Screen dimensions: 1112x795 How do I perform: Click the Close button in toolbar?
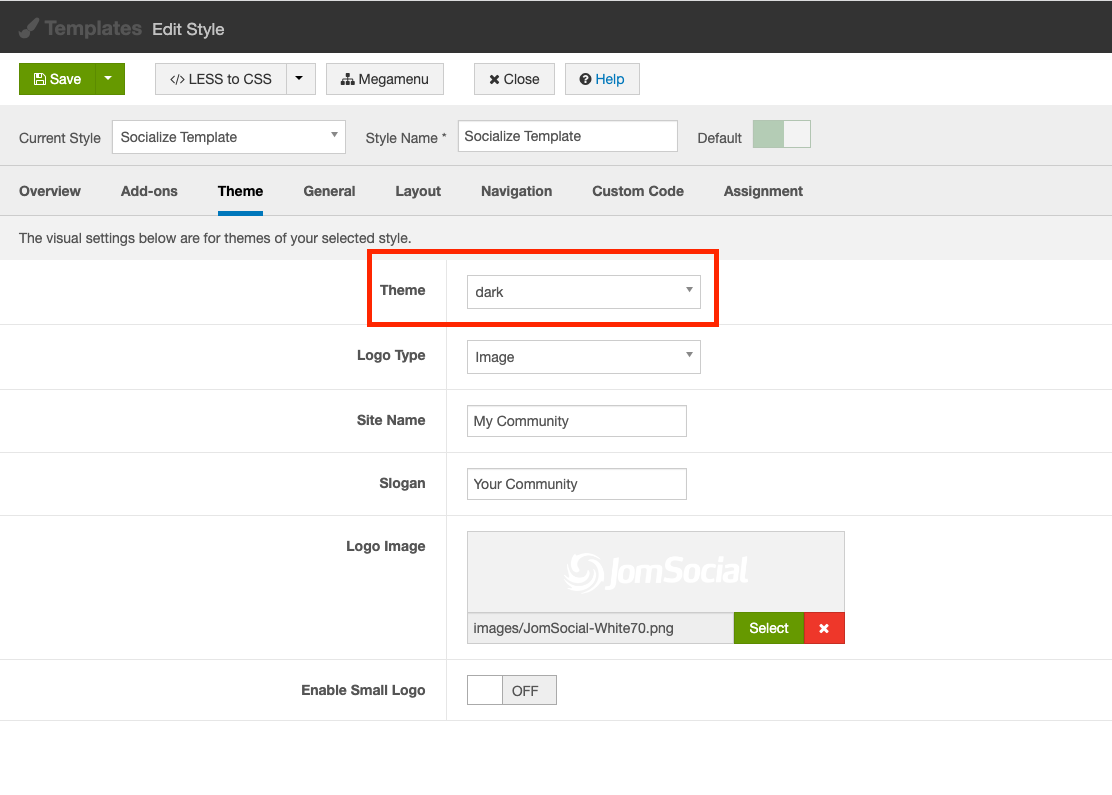514,79
